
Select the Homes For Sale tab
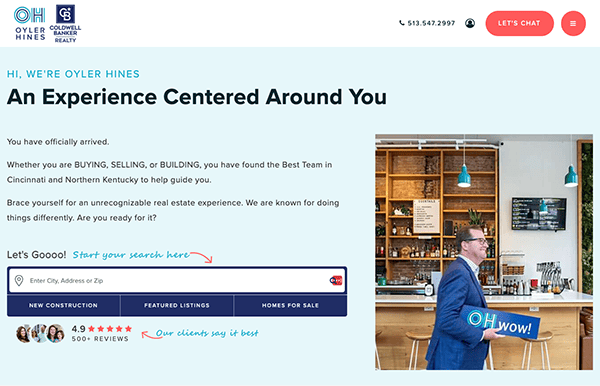tap(290, 305)
